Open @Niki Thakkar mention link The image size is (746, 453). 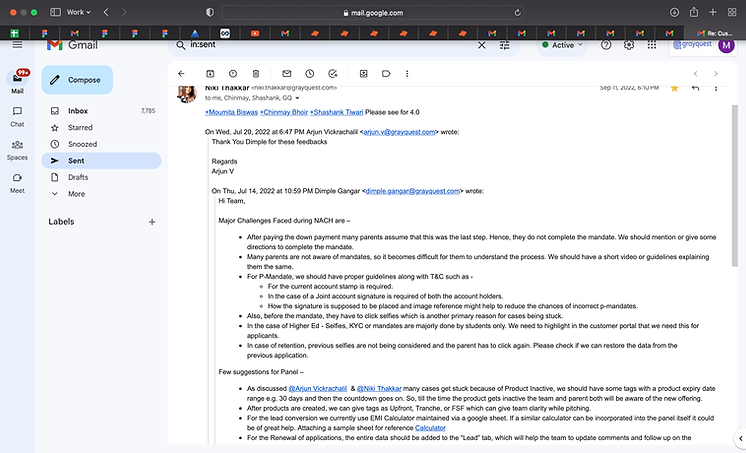pos(379,388)
